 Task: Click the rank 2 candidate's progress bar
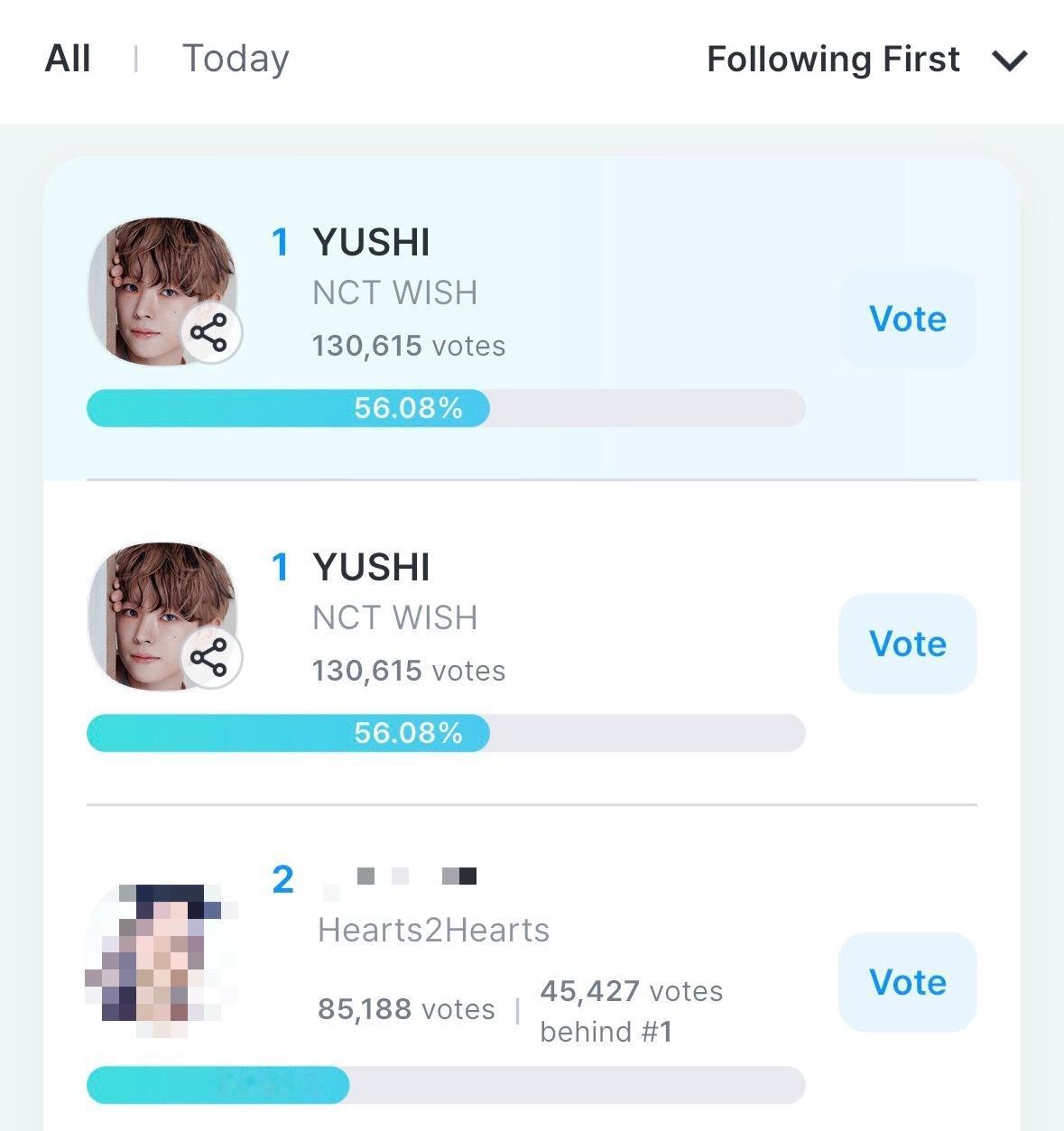click(446, 1085)
